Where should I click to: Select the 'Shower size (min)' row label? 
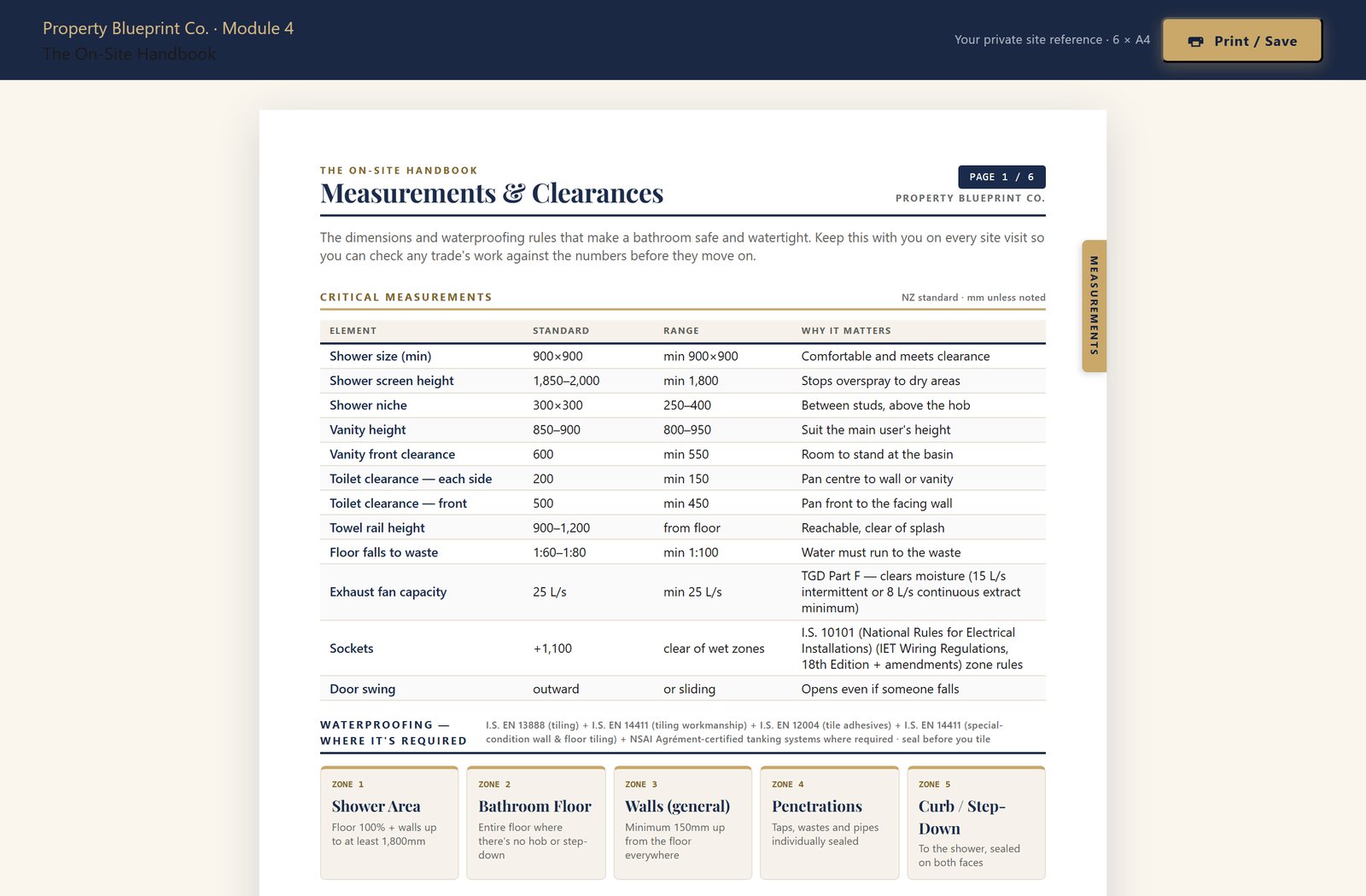click(x=381, y=357)
